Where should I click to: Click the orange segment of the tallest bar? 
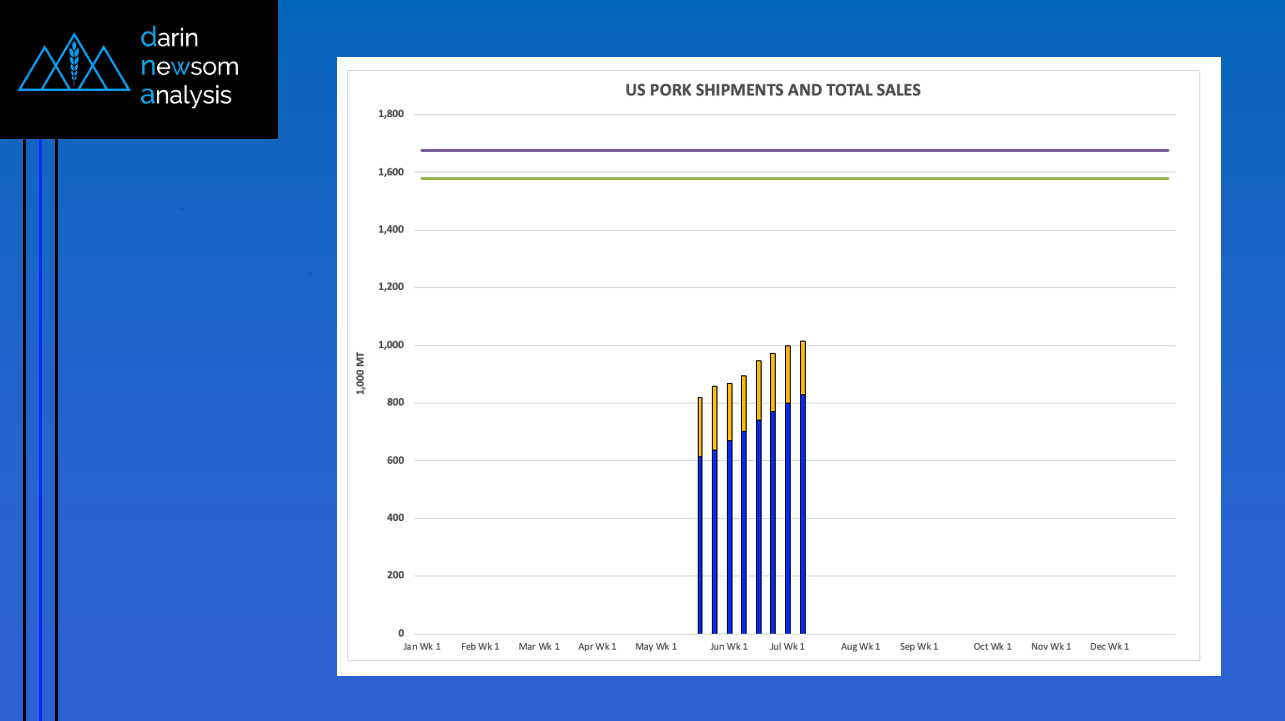[x=803, y=368]
